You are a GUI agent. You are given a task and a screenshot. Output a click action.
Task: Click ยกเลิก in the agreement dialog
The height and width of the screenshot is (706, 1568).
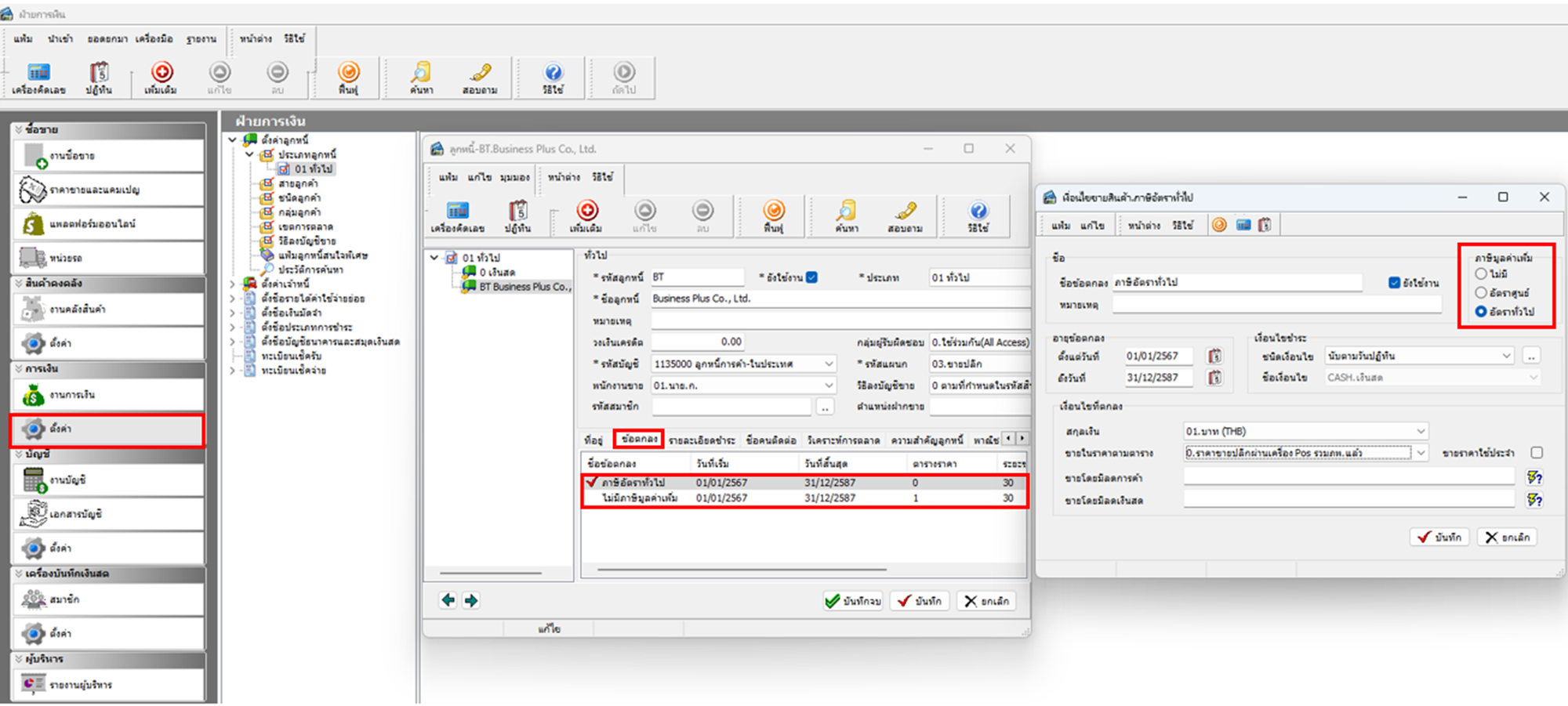(1507, 538)
